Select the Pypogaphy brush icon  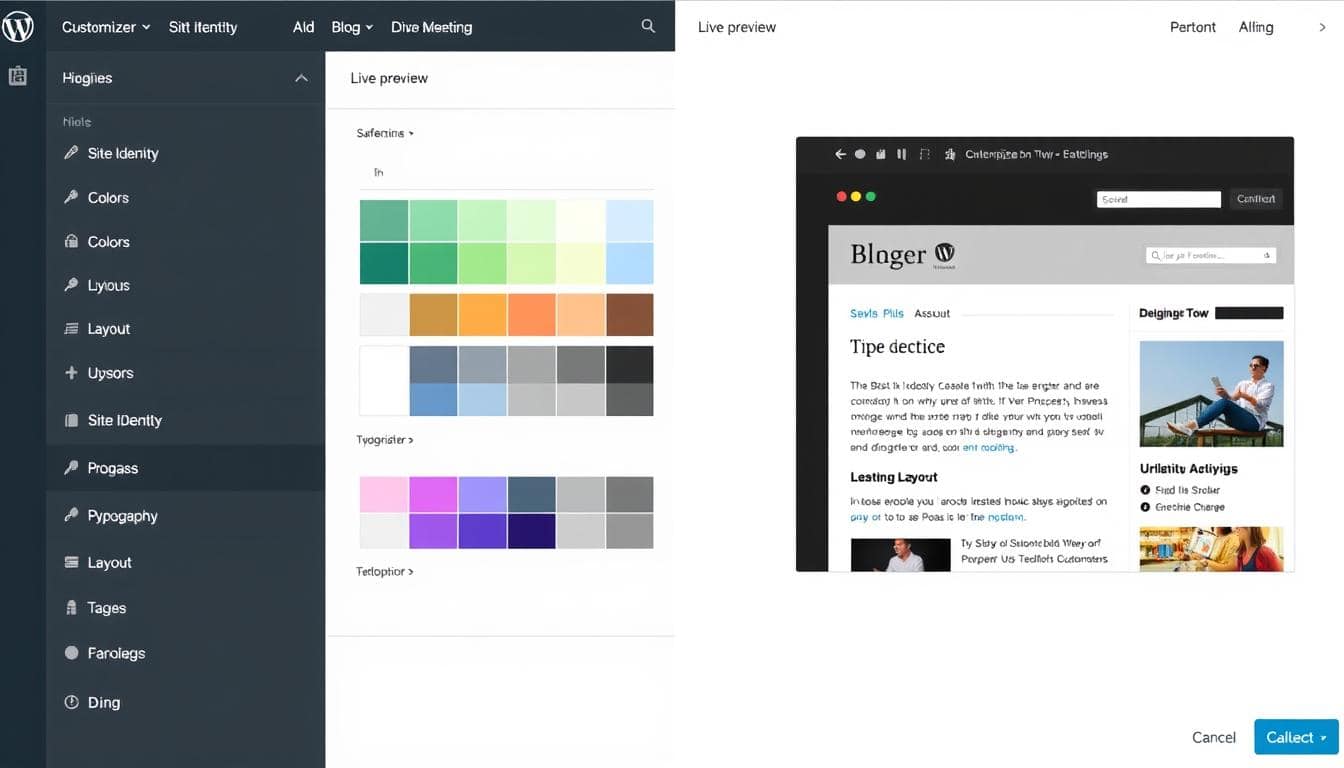pyautogui.click(x=70, y=515)
